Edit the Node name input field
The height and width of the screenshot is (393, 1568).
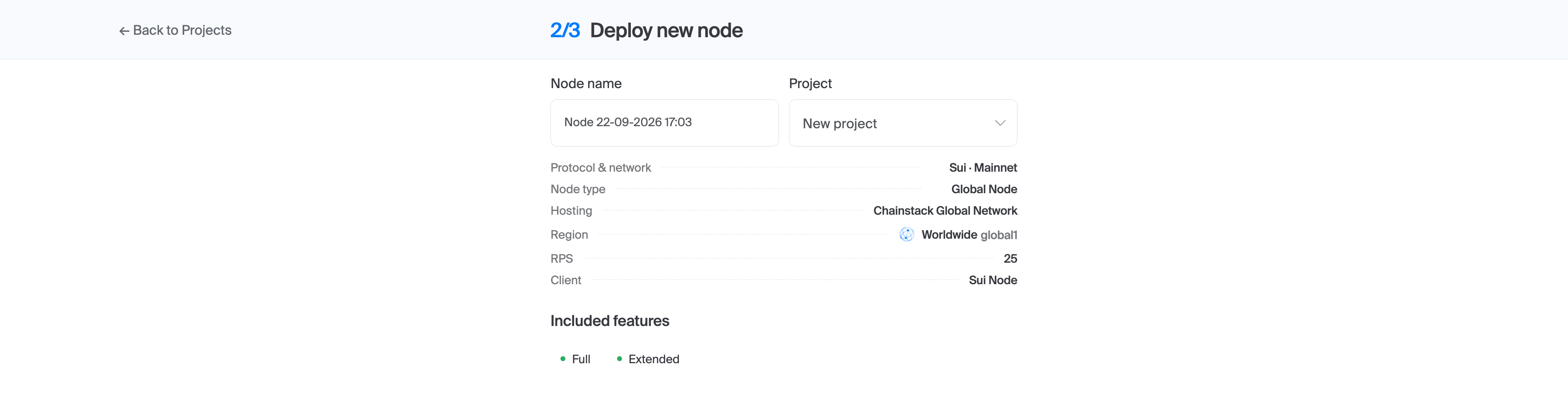point(664,122)
